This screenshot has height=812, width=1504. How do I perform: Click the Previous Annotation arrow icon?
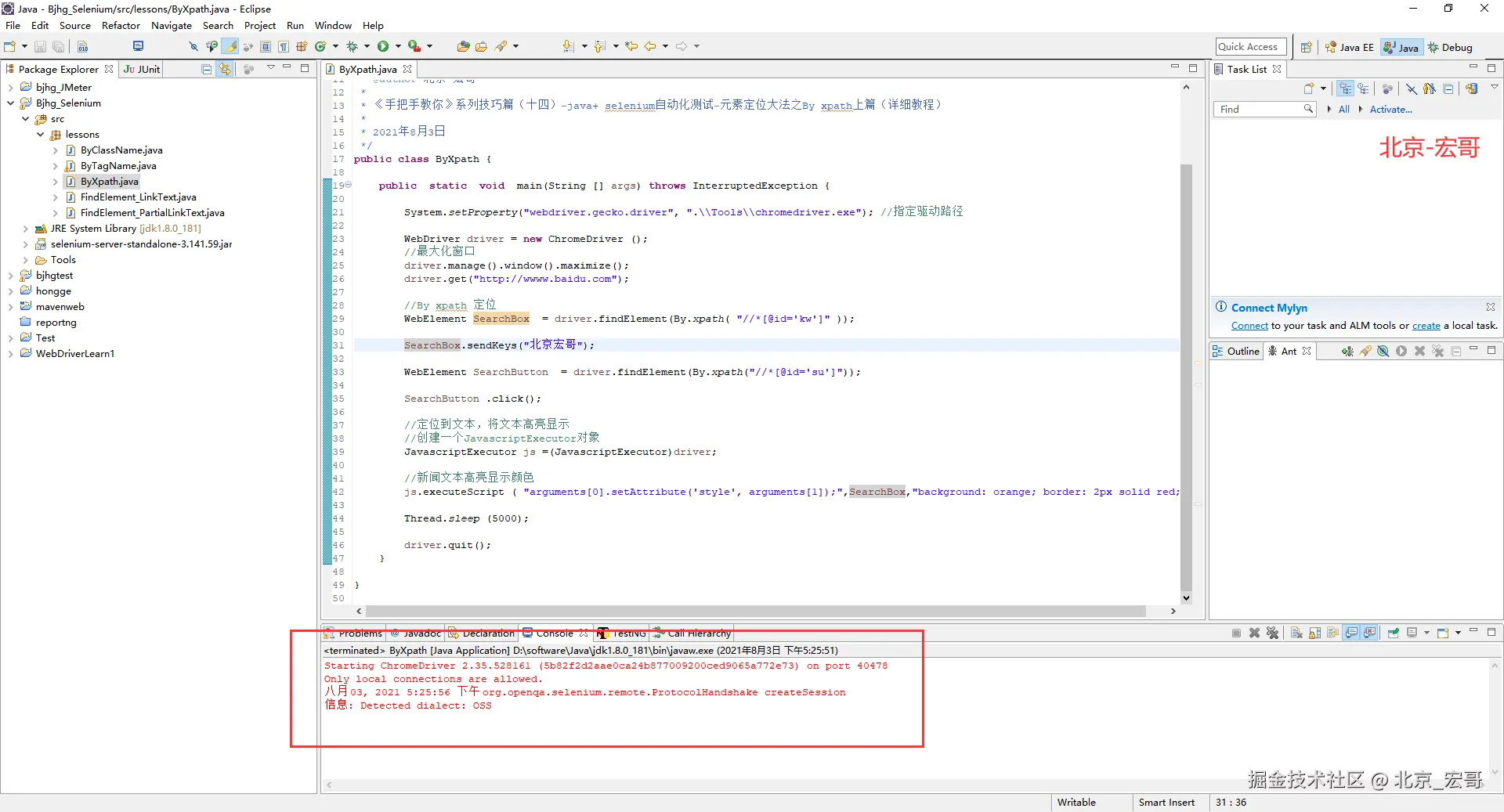[x=600, y=47]
